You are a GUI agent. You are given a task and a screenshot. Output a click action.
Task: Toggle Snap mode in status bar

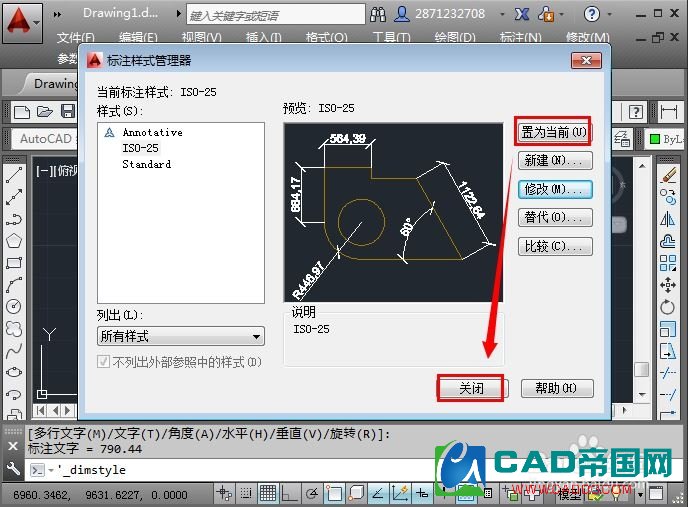[246, 494]
